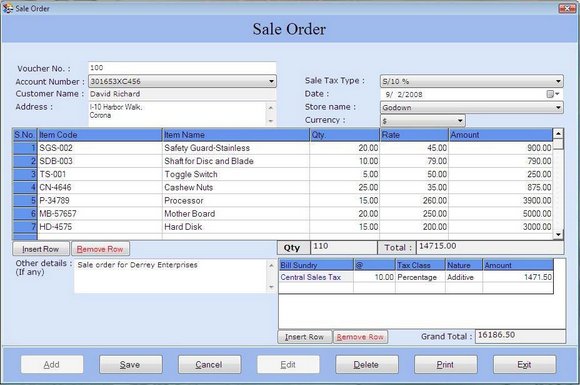The height and width of the screenshot is (385, 580).
Task: Click the item table scroll-up arrow
Action: click(558, 134)
